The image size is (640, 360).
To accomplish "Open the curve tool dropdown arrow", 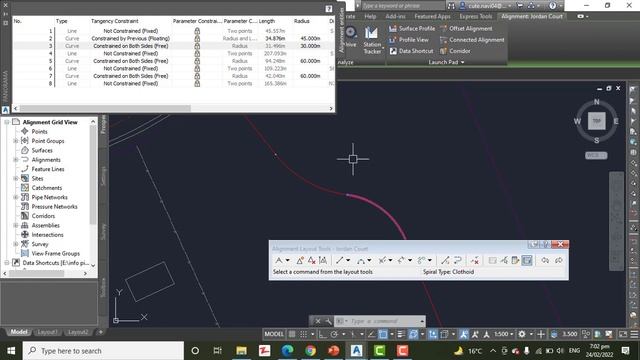I will pos(369,260).
